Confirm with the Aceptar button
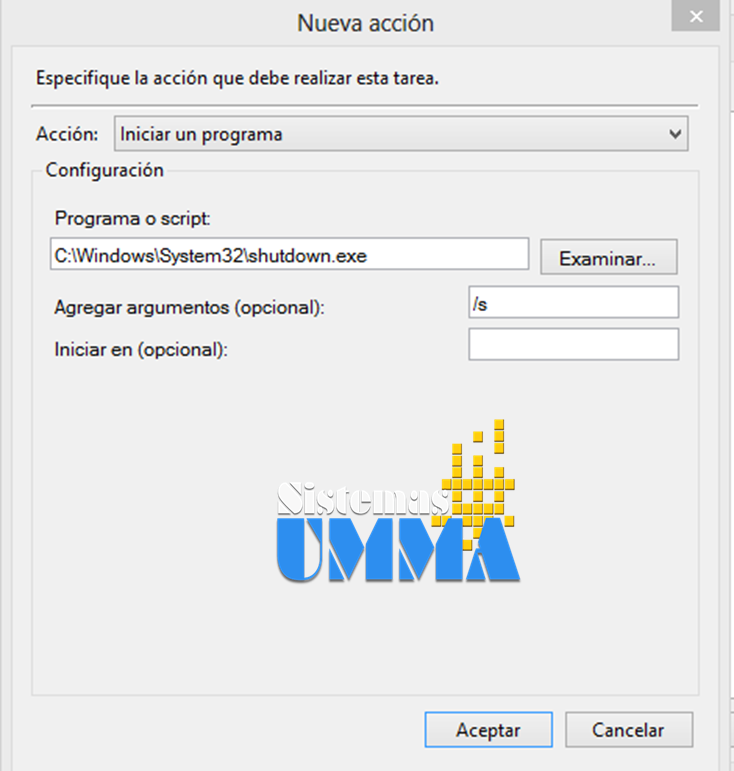This screenshot has height=771, width=734. click(487, 730)
